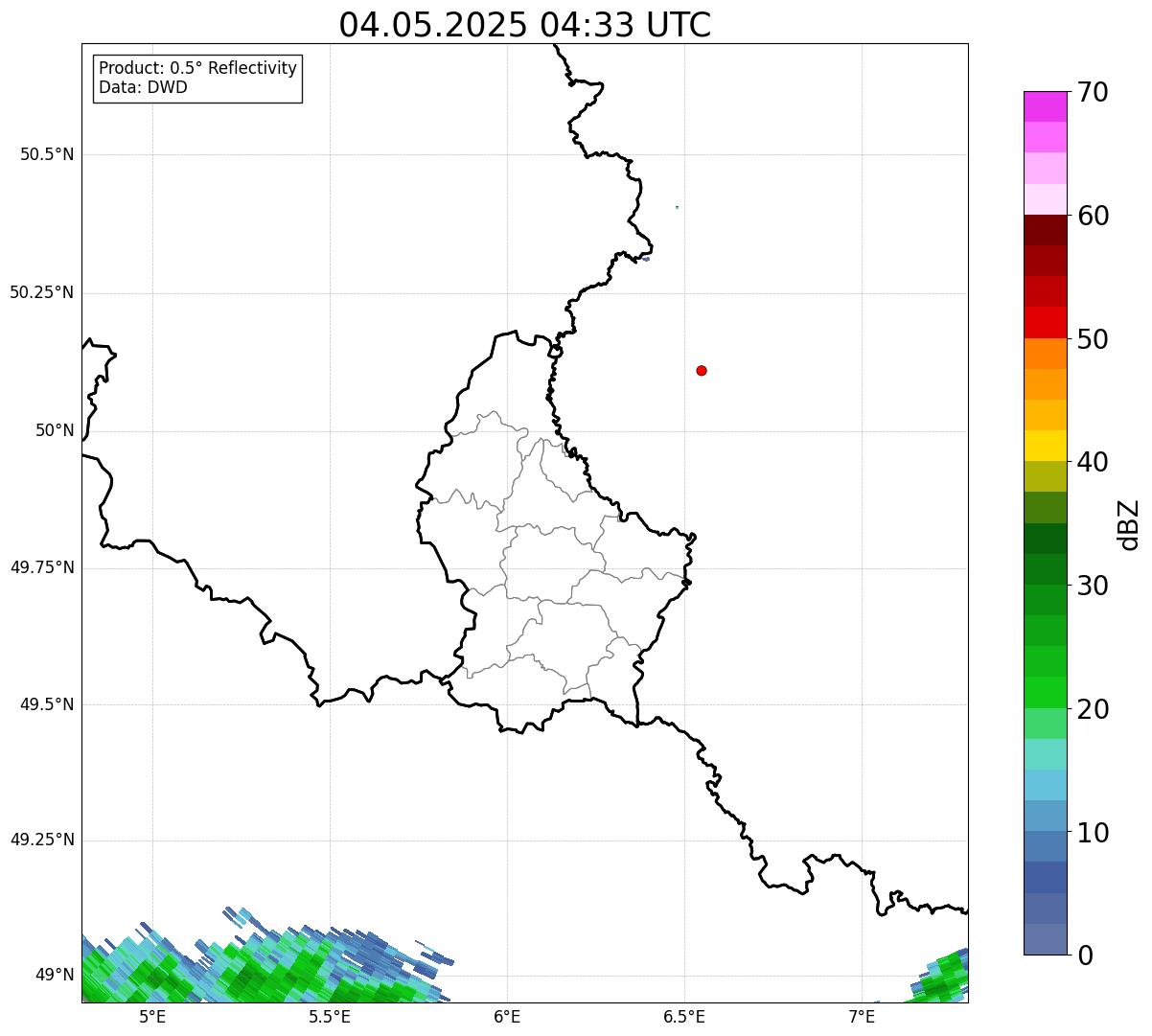Click the "Product: 0.5° Reflectivity" label

click(198, 69)
